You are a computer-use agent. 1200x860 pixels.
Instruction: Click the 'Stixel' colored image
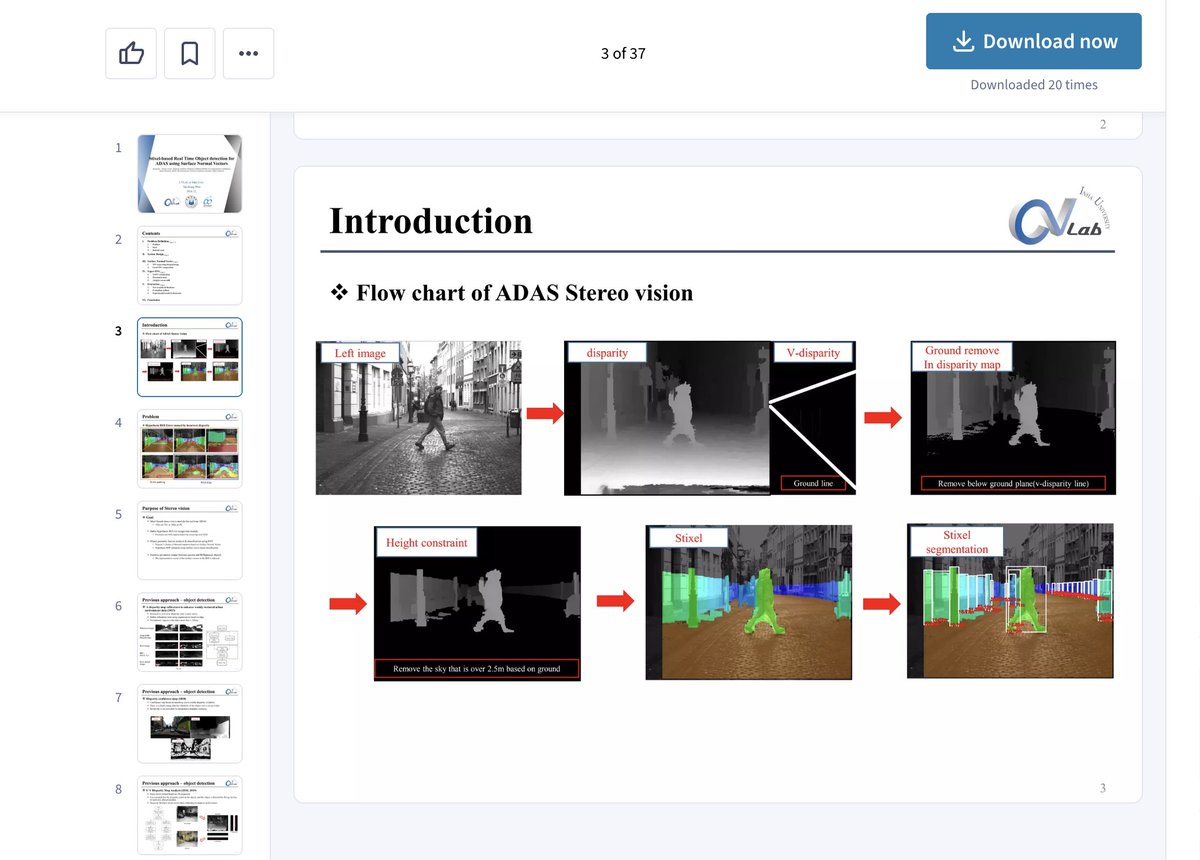coord(749,602)
